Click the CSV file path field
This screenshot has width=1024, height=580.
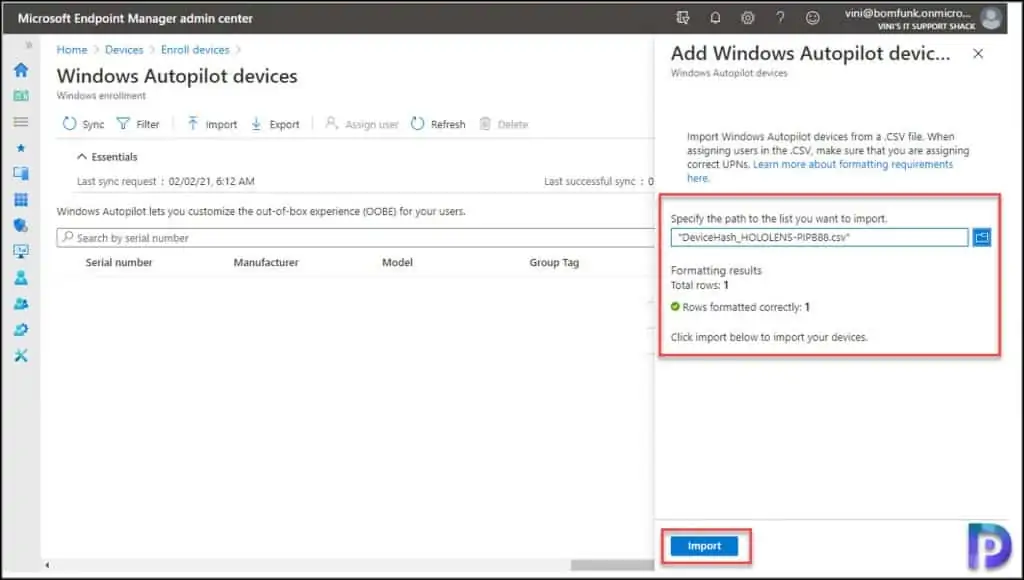(819, 237)
